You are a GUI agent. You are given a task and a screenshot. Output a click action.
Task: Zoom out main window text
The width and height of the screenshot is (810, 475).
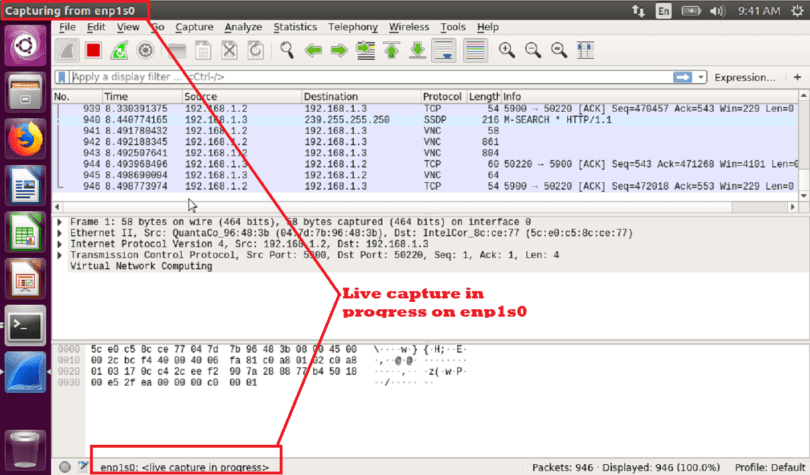pyautogui.click(x=533, y=50)
